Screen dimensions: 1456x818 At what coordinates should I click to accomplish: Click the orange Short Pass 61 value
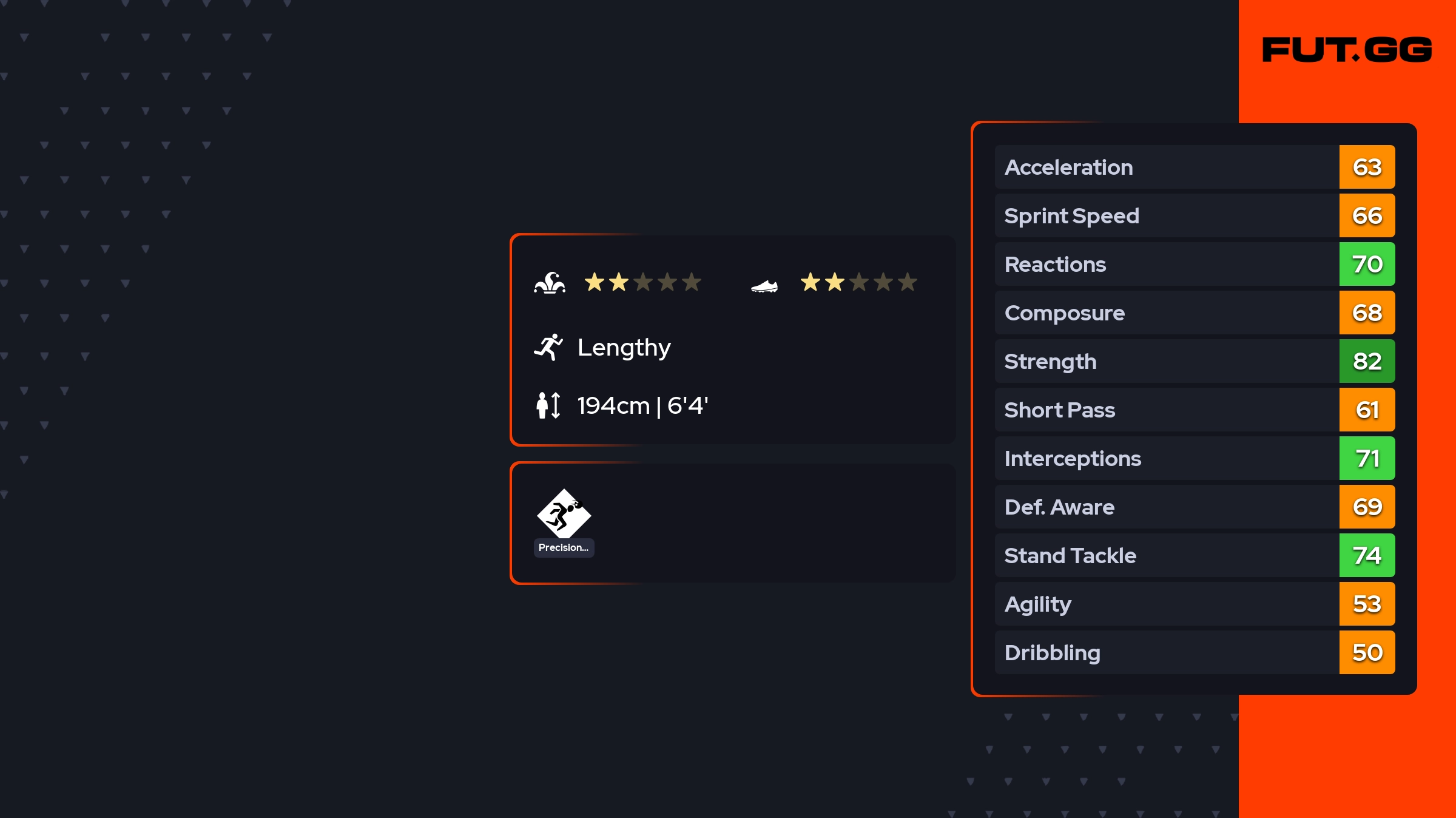tap(1367, 410)
